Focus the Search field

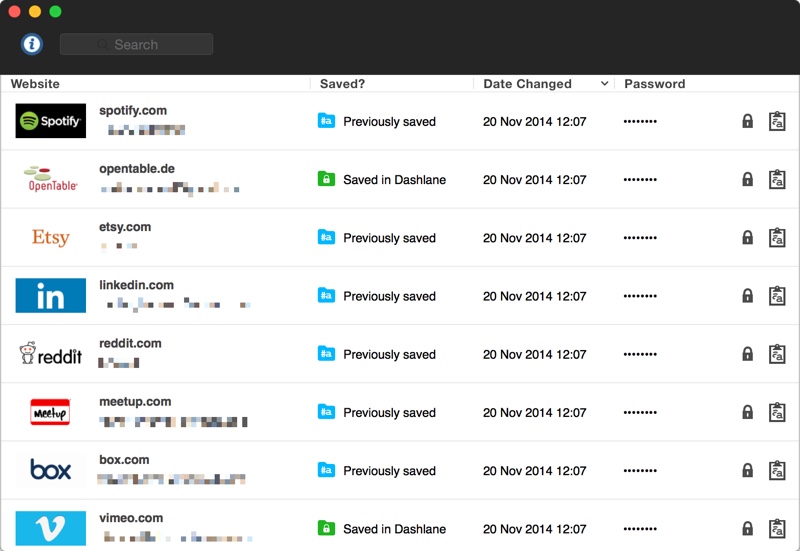(136, 44)
